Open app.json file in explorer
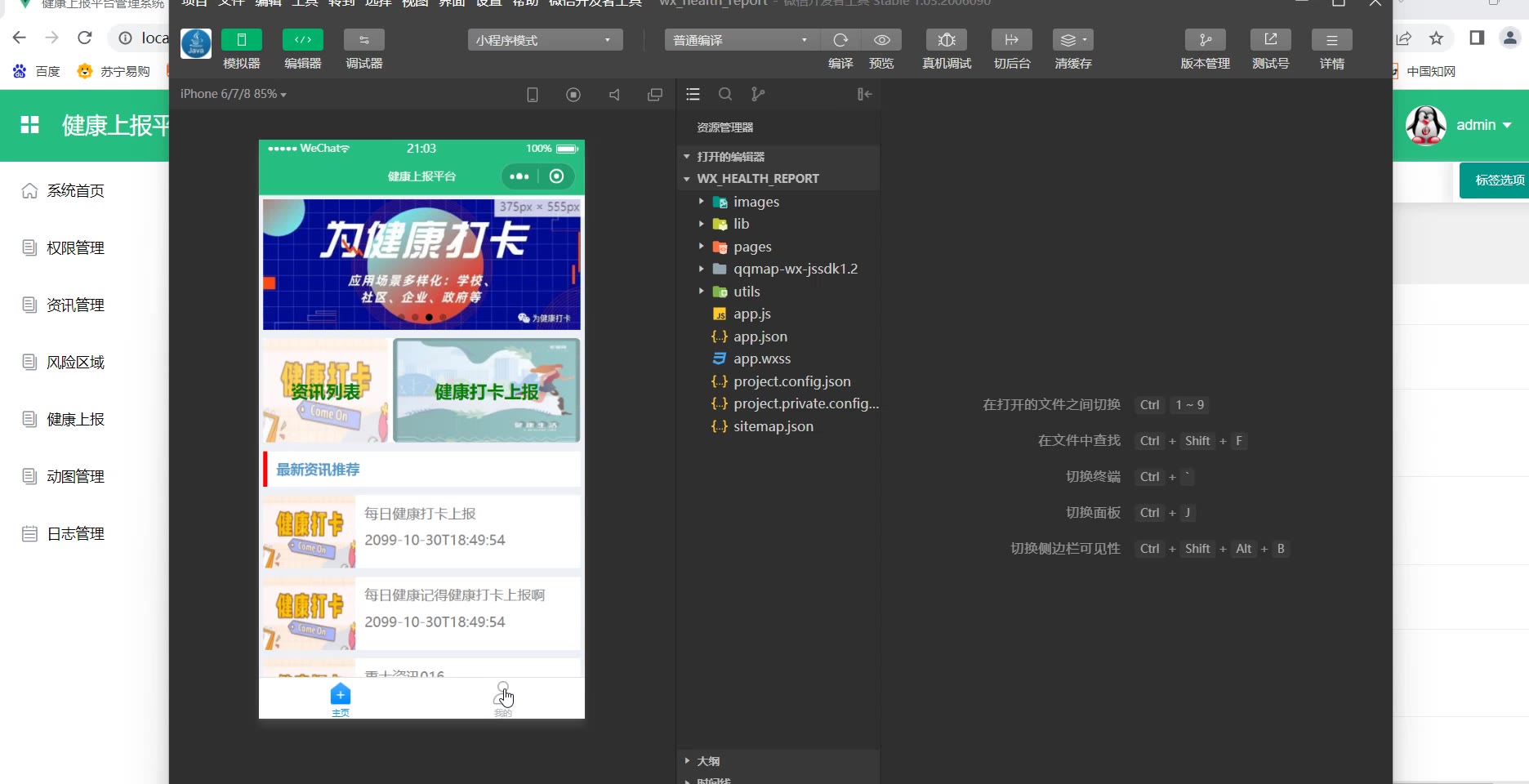Viewport: 1529px width, 784px height. click(760, 336)
